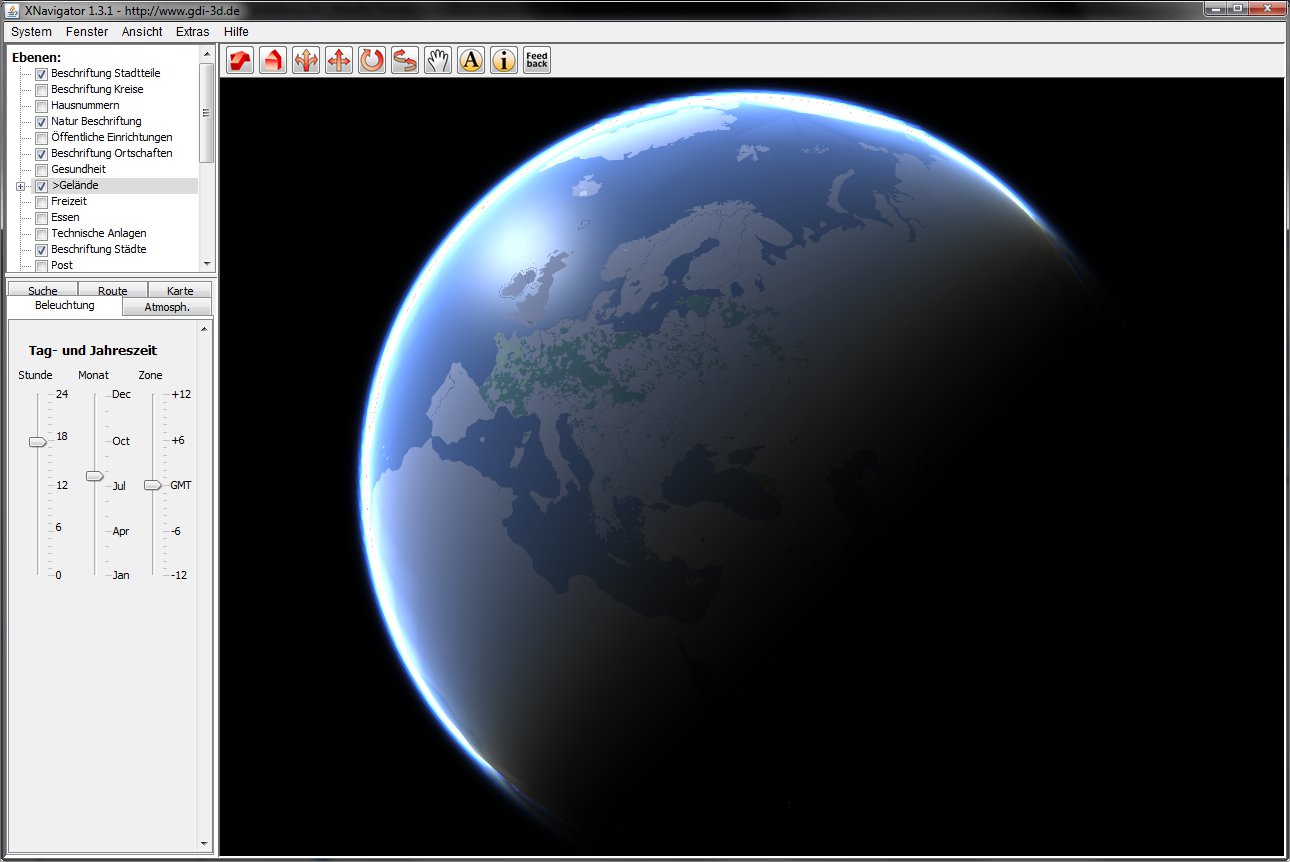
Task: Click the Ebenen: heading
Action: pos(36,57)
